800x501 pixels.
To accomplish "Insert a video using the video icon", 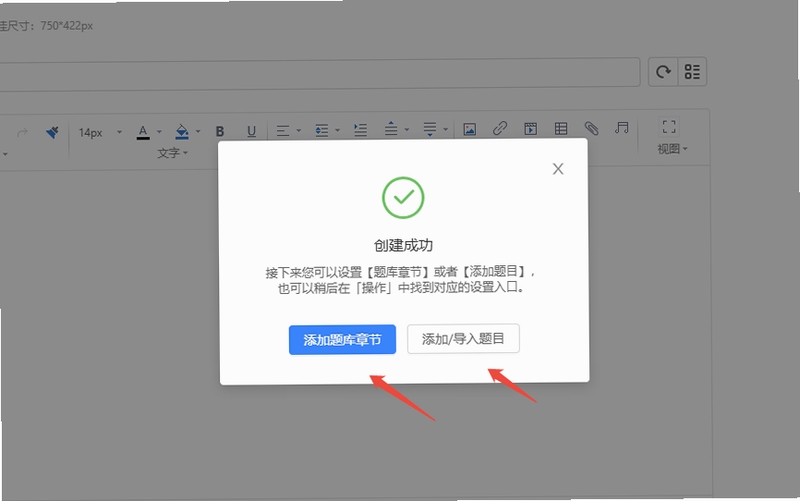I will click(531, 129).
